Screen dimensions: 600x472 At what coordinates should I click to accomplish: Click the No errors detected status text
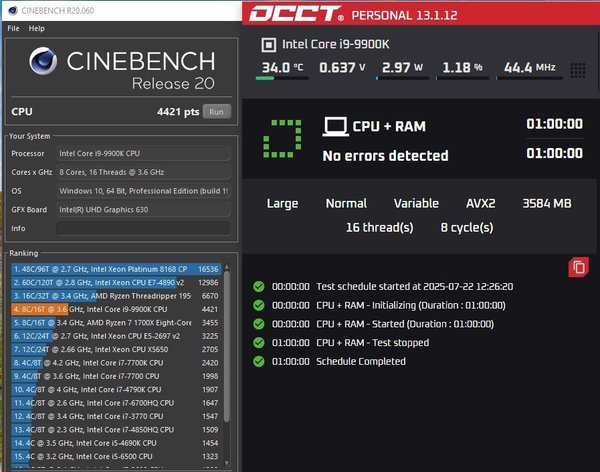385,156
